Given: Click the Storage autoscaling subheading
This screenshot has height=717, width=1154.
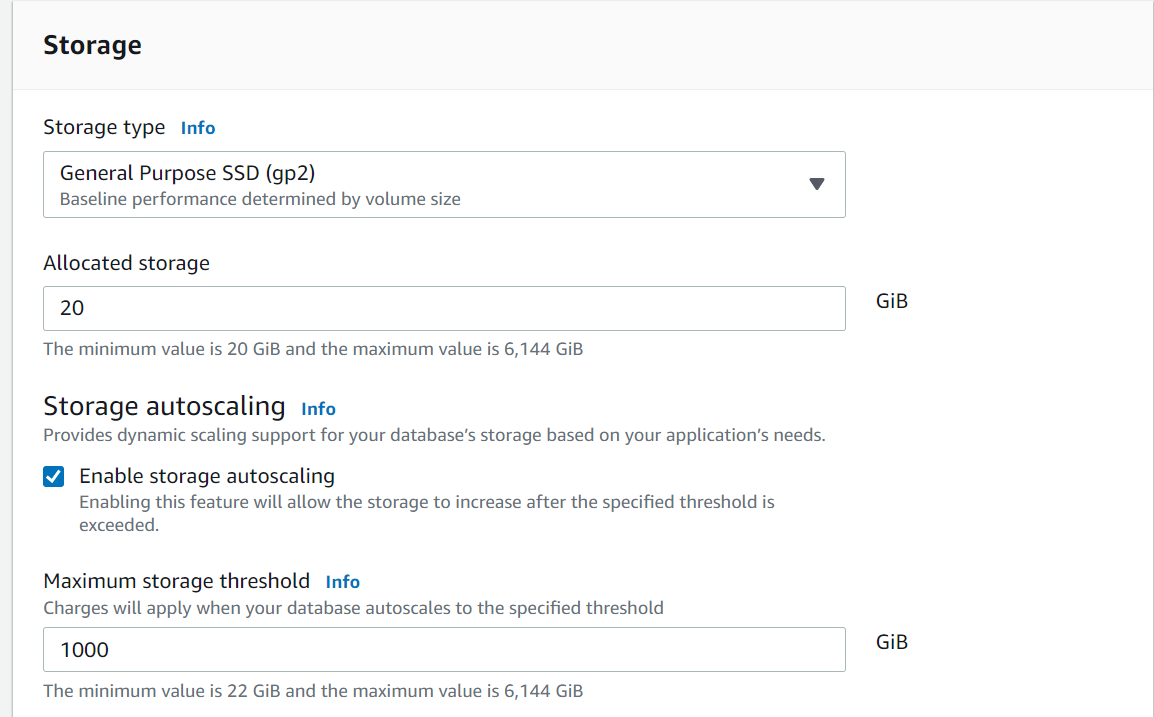Looking at the screenshot, I should (x=164, y=406).
